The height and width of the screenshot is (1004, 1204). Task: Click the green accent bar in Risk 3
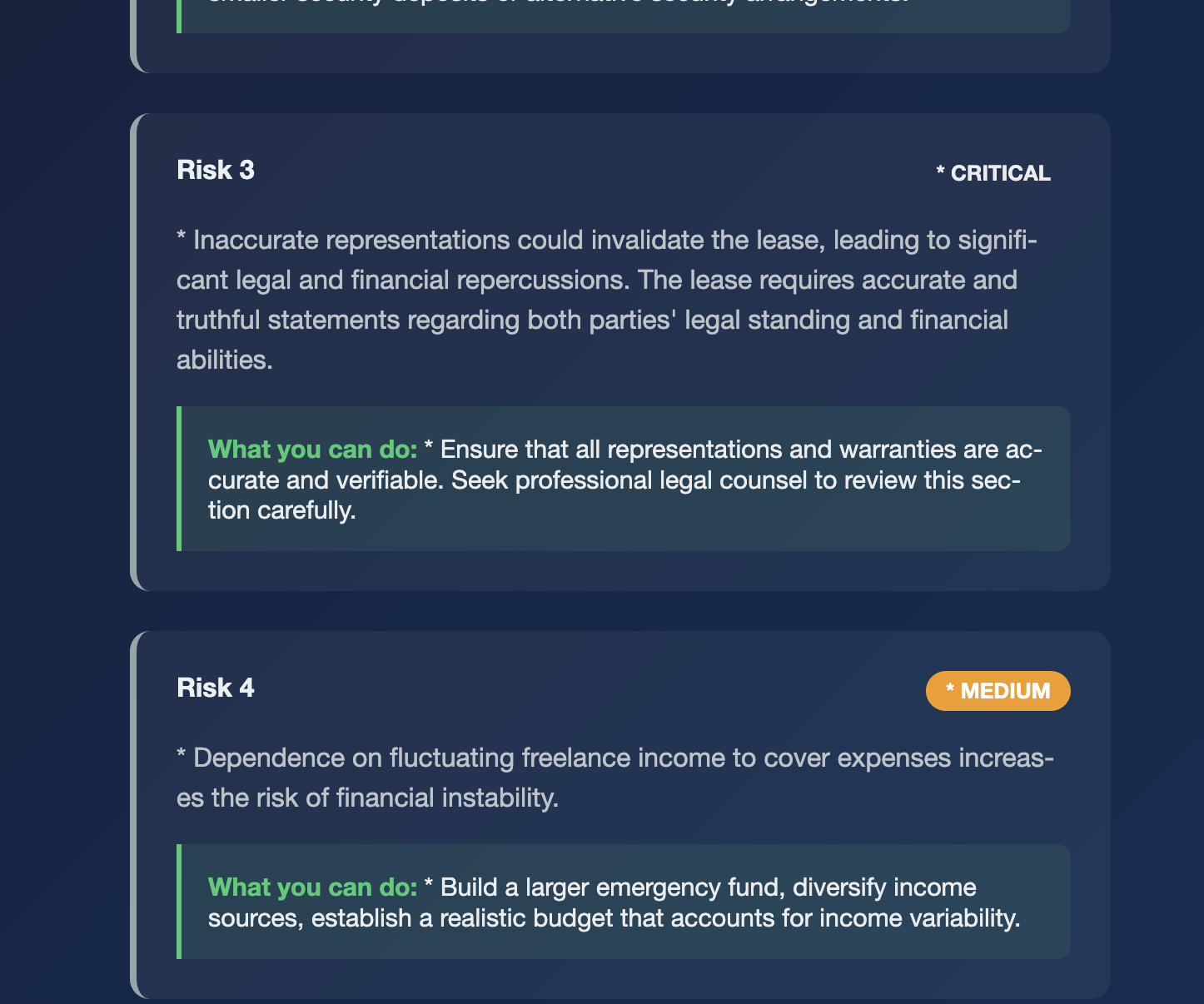click(179, 479)
